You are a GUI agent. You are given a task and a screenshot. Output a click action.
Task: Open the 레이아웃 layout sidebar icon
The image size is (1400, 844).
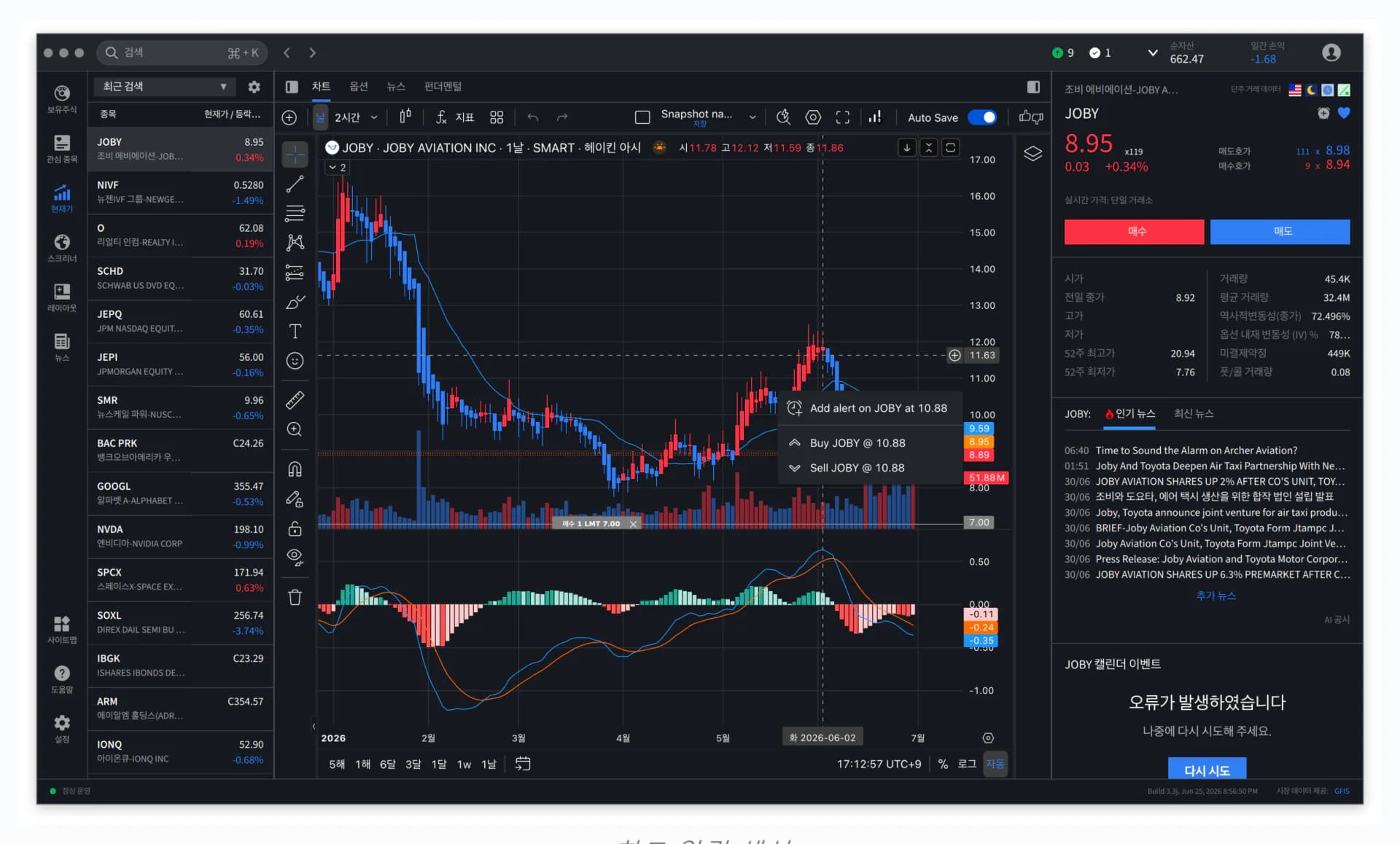click(62, 297)
